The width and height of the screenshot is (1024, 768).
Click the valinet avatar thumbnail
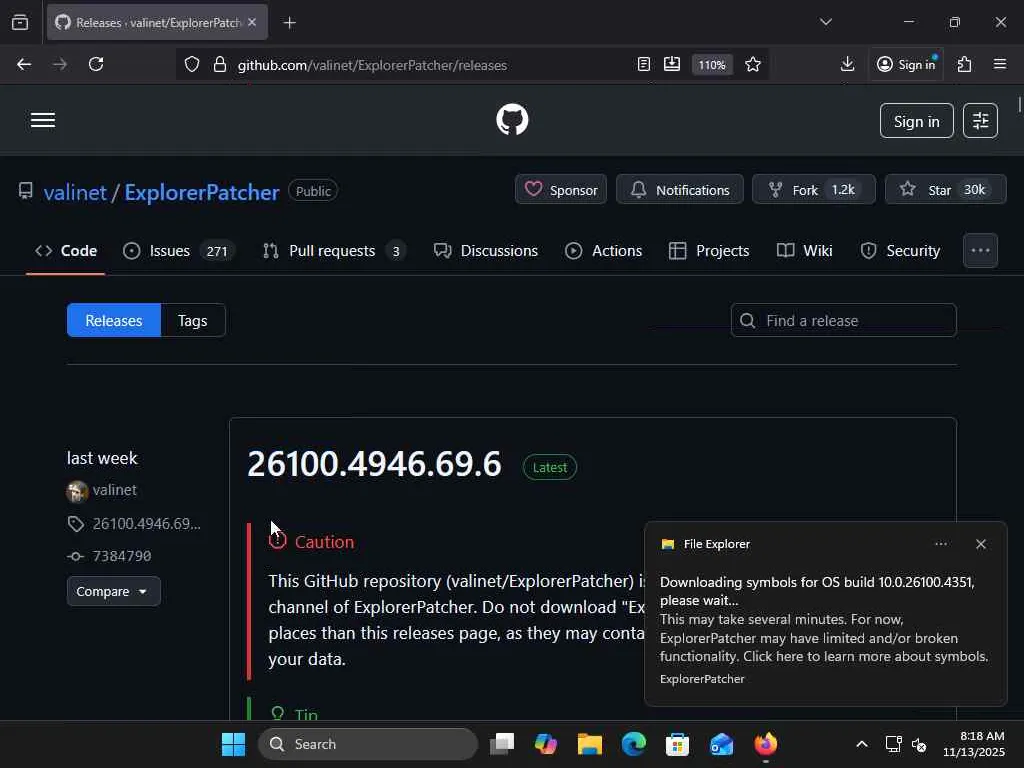(x=77, y=491)
